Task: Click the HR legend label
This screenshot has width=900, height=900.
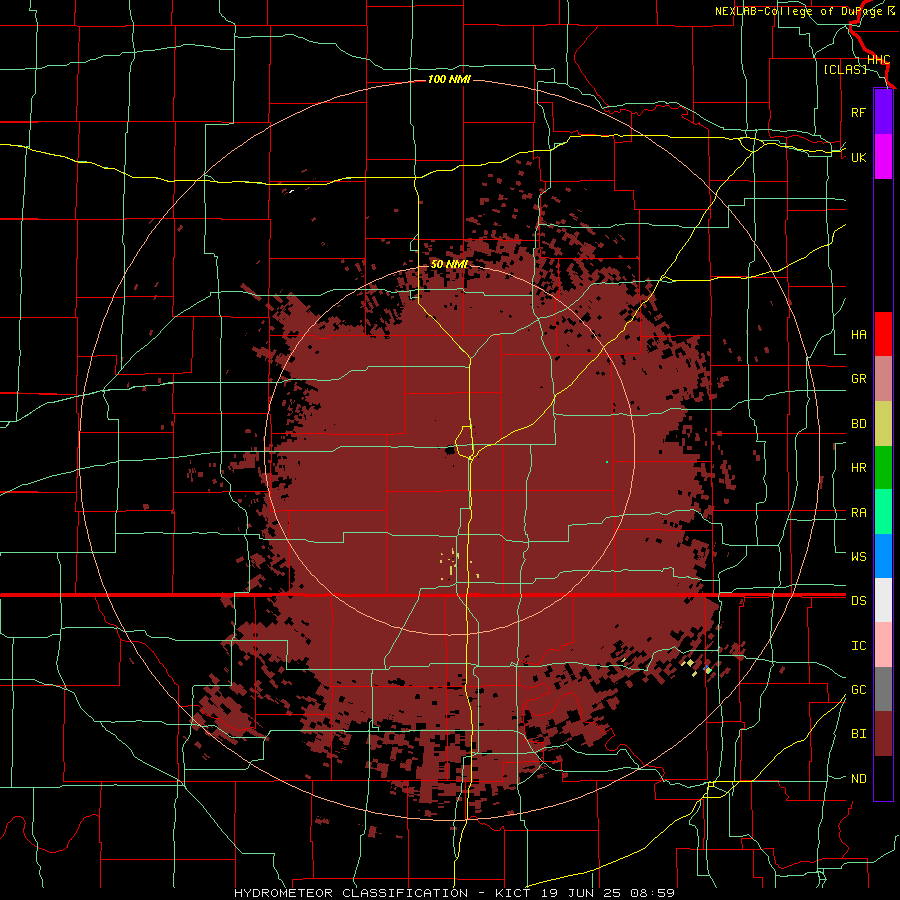Action: tap(858, 468)
